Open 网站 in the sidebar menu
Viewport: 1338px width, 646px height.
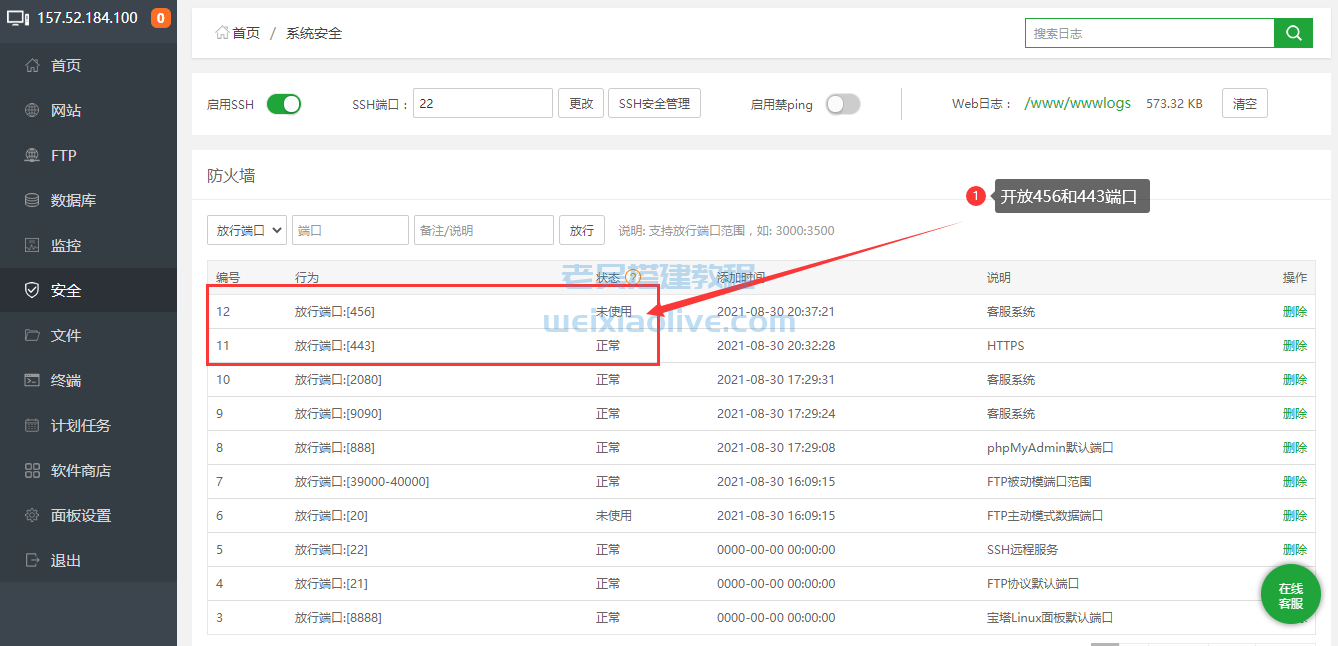click(x=66, y=111)
